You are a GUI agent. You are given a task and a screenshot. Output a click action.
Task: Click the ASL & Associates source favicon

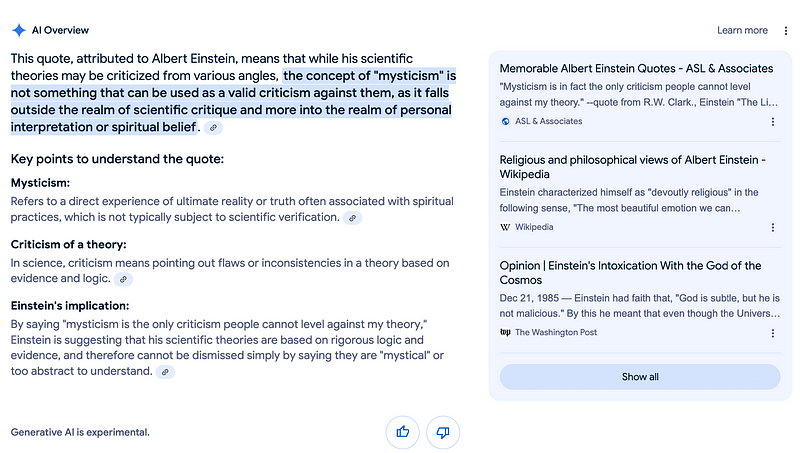tap(505, 122)
